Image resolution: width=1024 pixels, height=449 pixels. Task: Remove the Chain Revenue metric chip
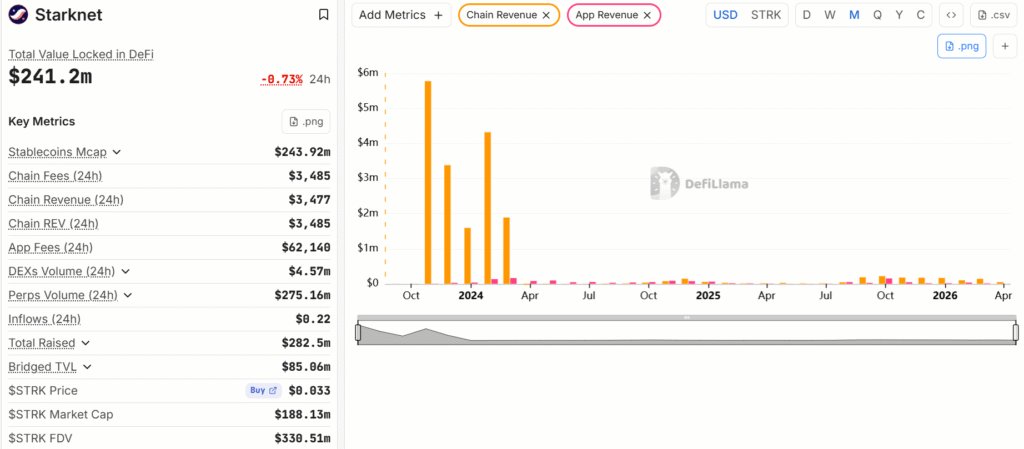(x=545, y=15)
